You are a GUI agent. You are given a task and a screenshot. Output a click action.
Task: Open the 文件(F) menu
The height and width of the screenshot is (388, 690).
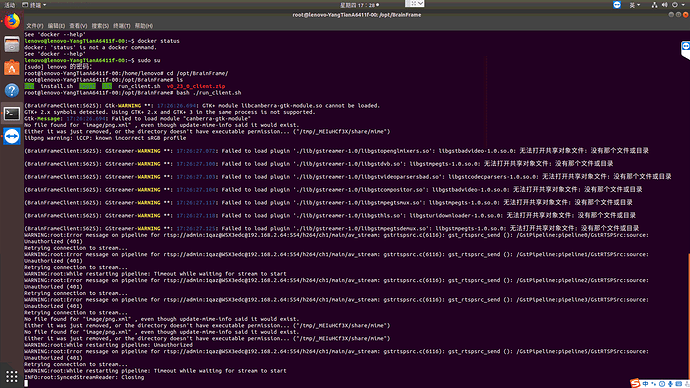(34, 26)
